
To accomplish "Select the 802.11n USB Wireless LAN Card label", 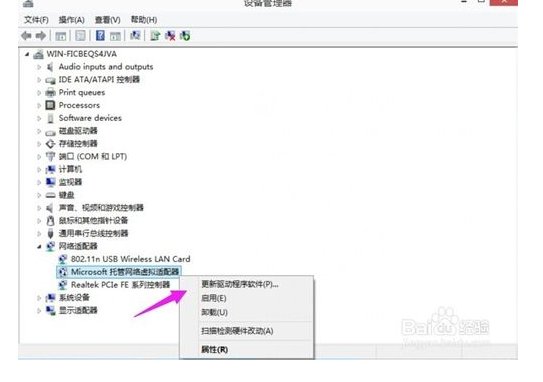I will click(131, 259).
